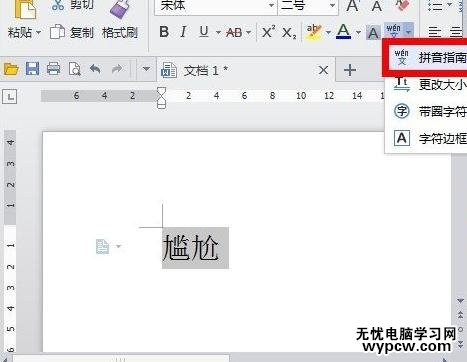Click the print icon
467x362 pixels.
coord(53,69)
